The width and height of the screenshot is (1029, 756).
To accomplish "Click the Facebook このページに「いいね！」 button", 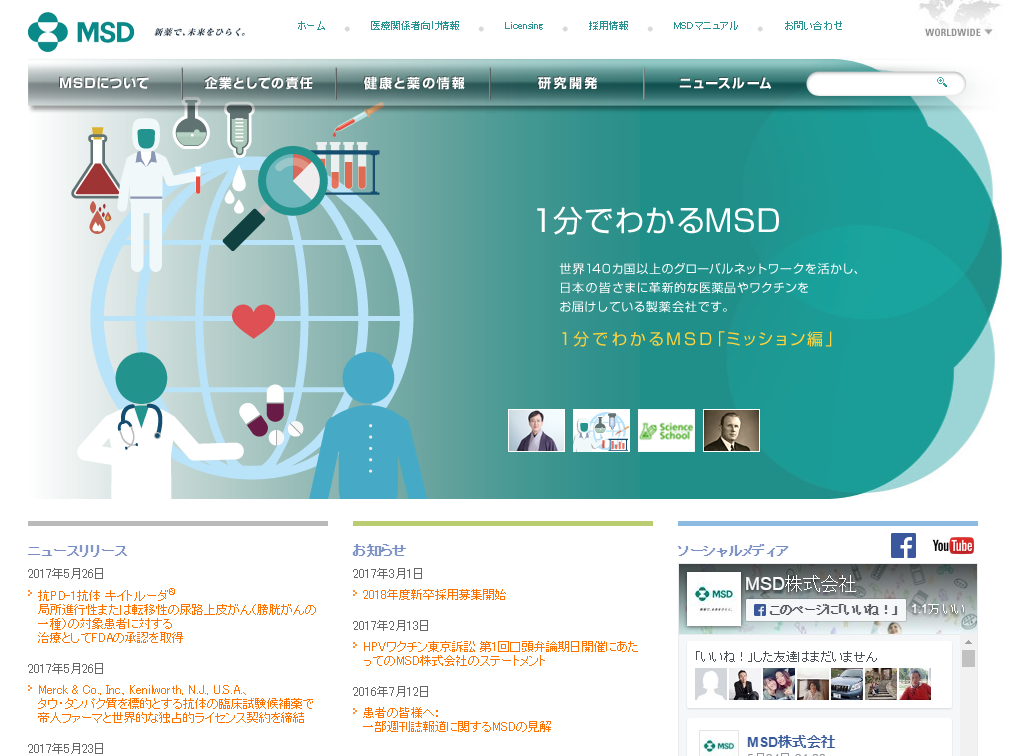I will pyautogui.click(x=826, y=610).
